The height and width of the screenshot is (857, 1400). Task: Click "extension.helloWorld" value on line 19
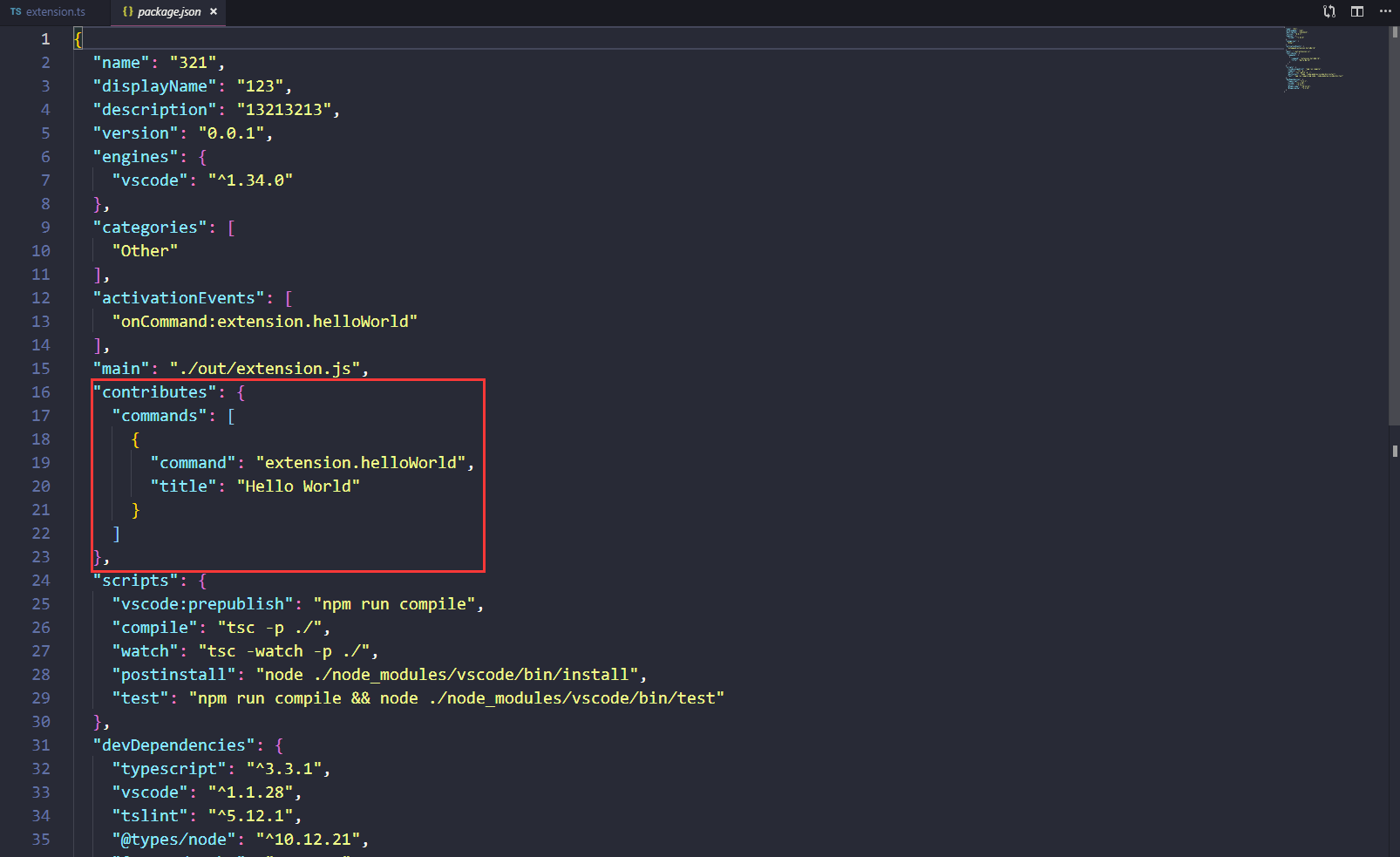[x=360, y=463]
